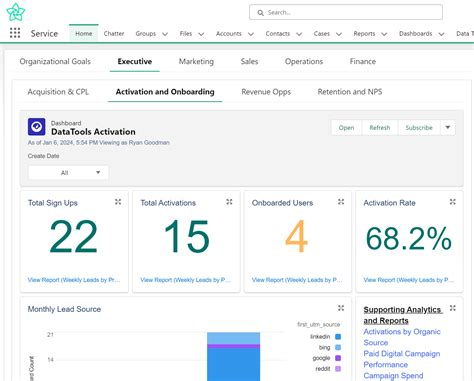Screen dimensions: 474x381
Task: View Report link under Total Activations
Action: [185, 280]
